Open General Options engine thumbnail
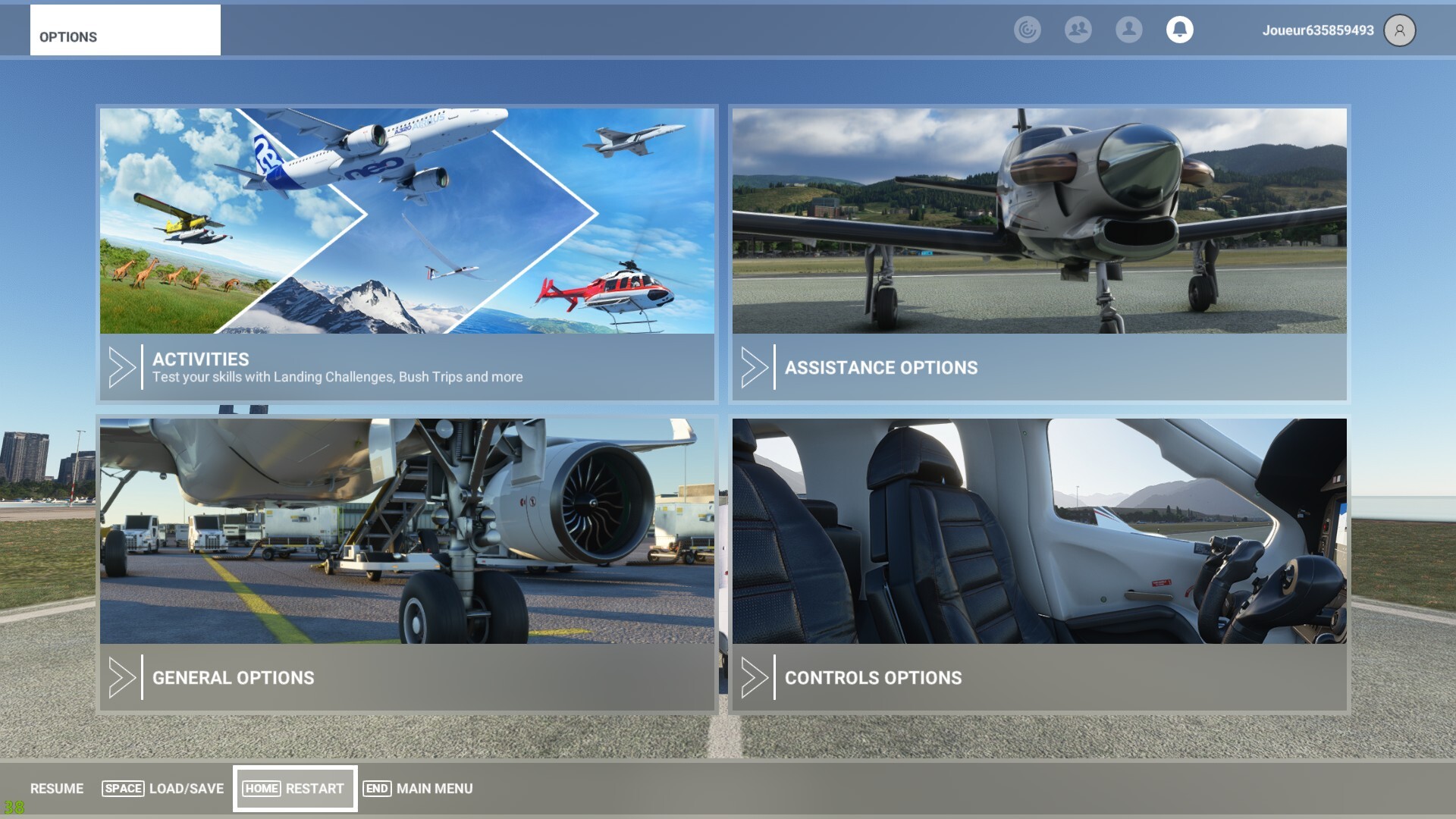 pos(406,531)
